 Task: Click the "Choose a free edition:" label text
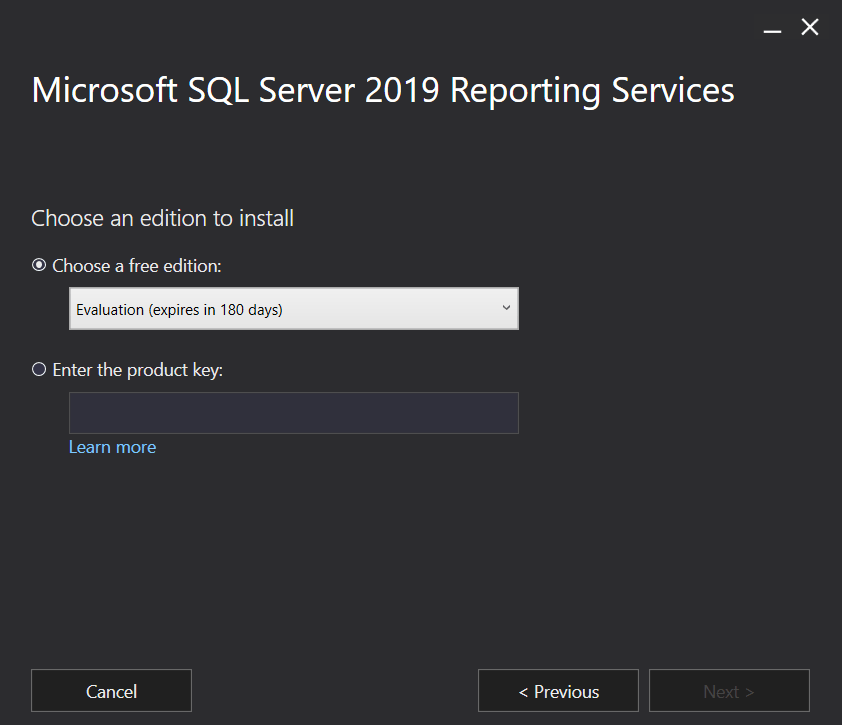(x=137, y=266)
